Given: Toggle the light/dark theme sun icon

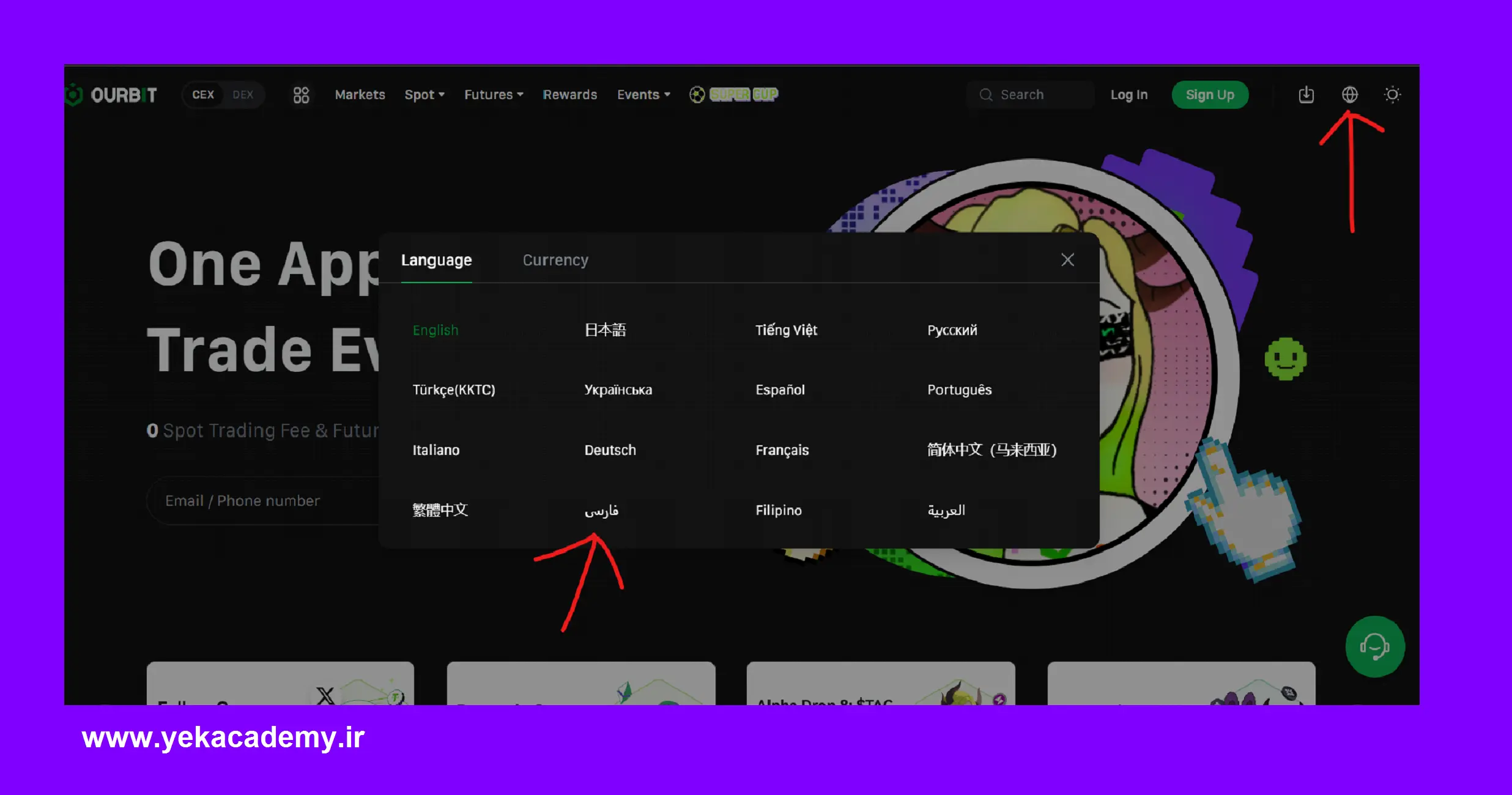Looking at the screenshot, I should coord(1392,95).
